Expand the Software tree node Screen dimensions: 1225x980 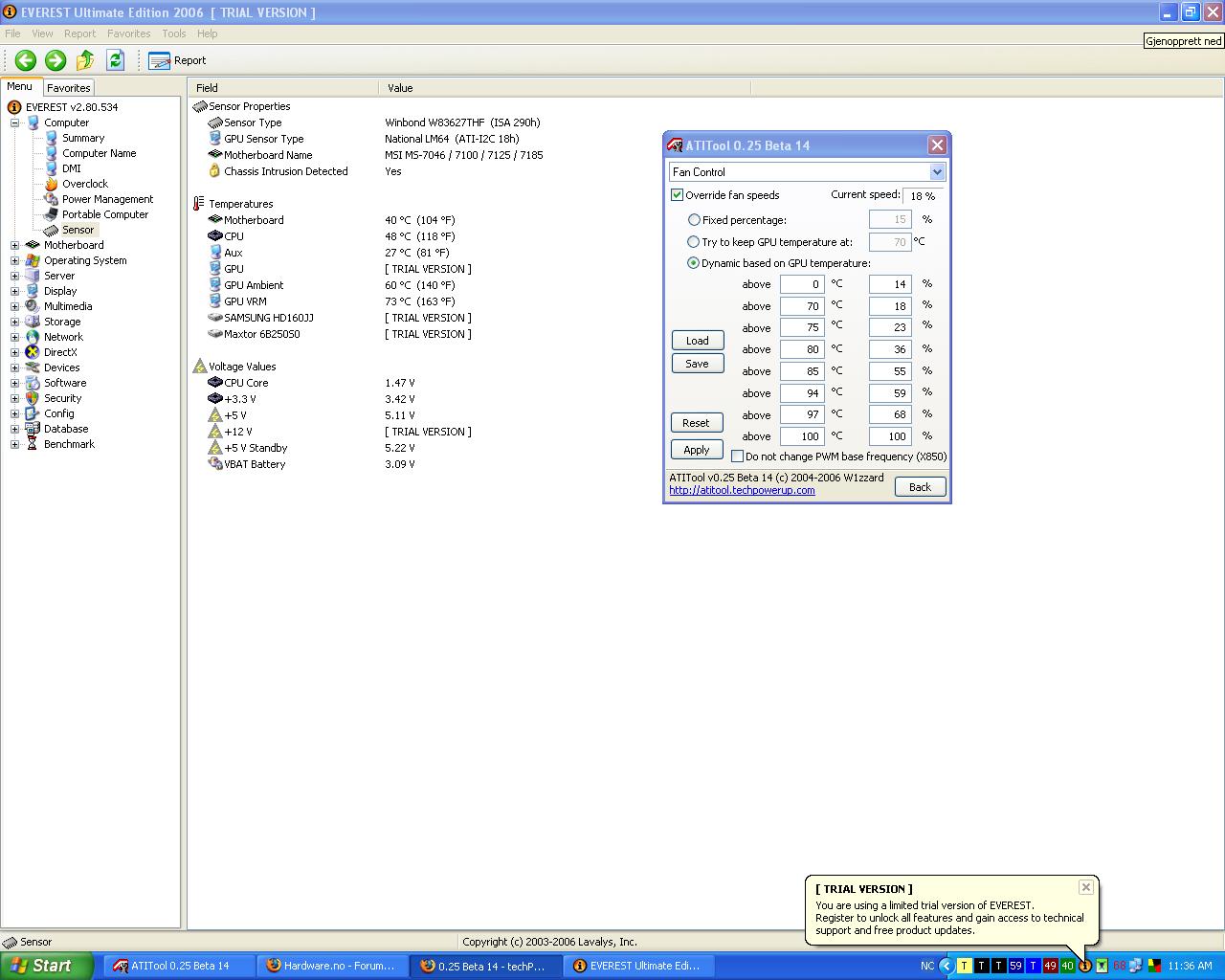14,383
